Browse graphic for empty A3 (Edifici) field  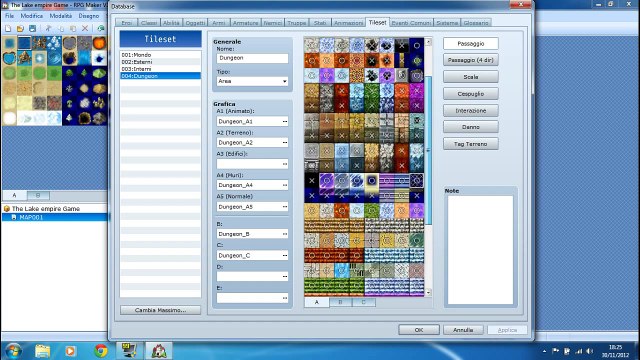pos(284,164)
